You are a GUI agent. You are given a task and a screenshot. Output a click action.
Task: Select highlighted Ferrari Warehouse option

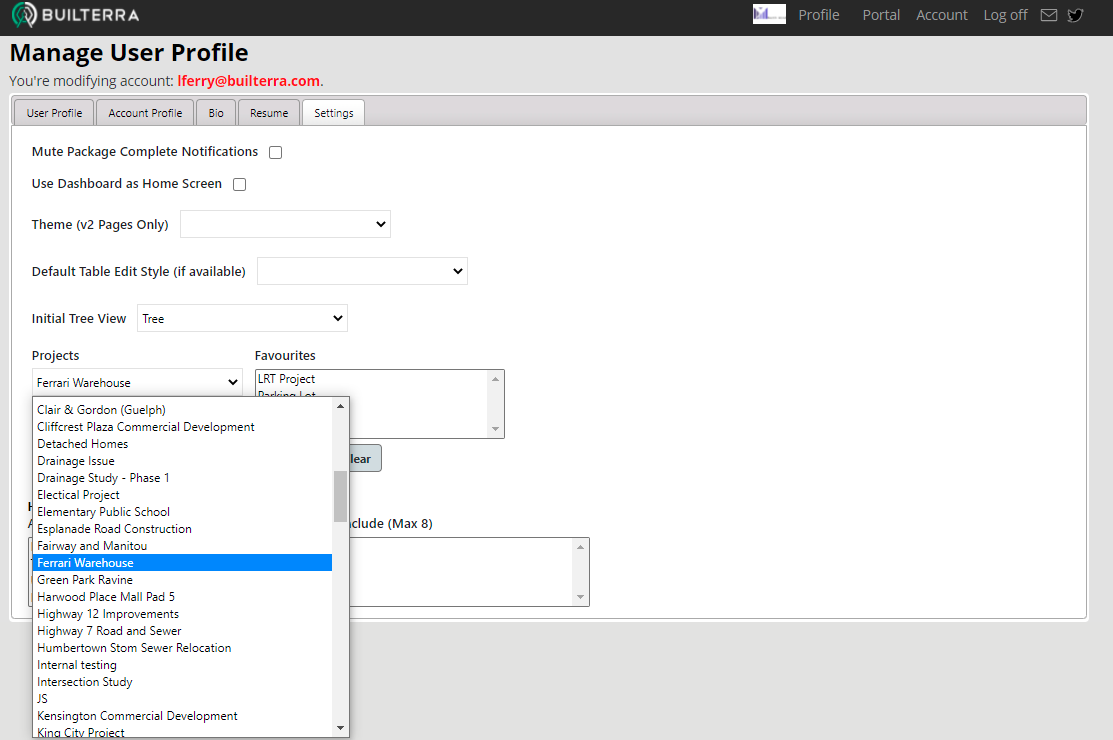[182, 563]
